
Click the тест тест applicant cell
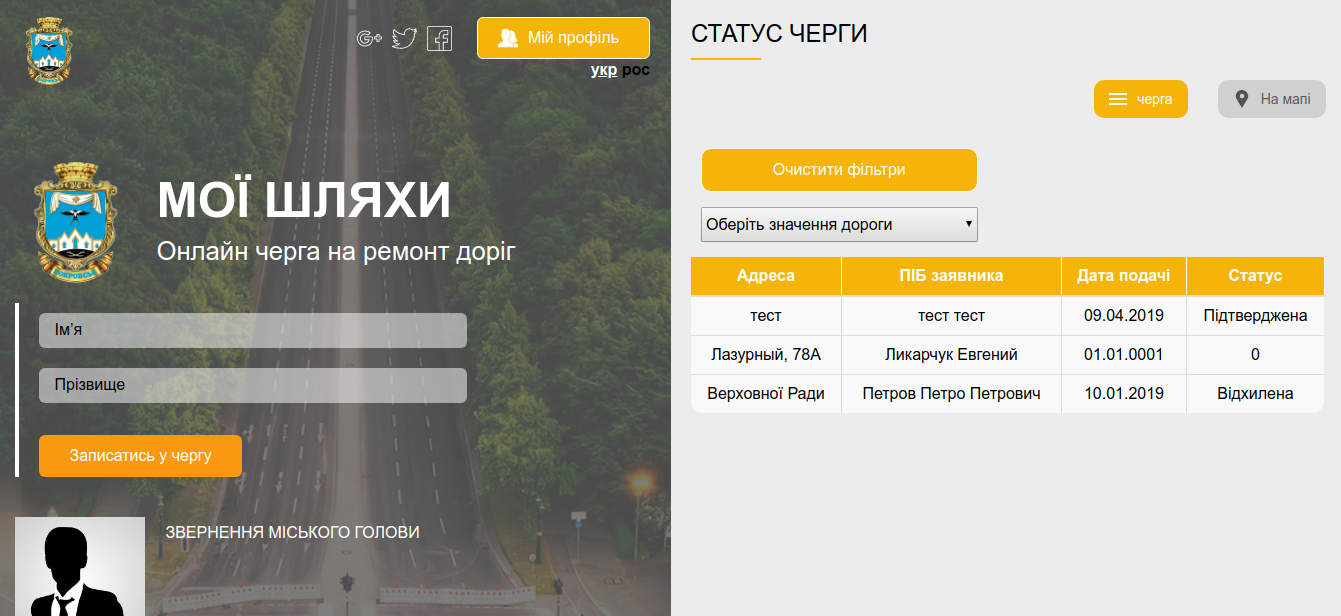[x=951, y=316]
